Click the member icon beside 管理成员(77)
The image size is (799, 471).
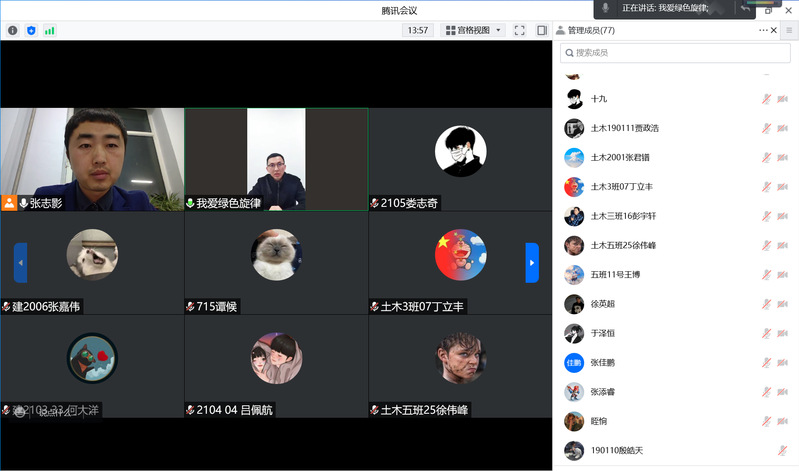click(x=560, y=31)
